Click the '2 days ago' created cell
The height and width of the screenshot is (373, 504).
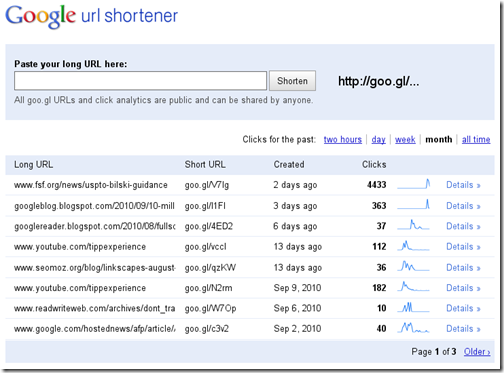pyautogui.click(x=295, y=185)
